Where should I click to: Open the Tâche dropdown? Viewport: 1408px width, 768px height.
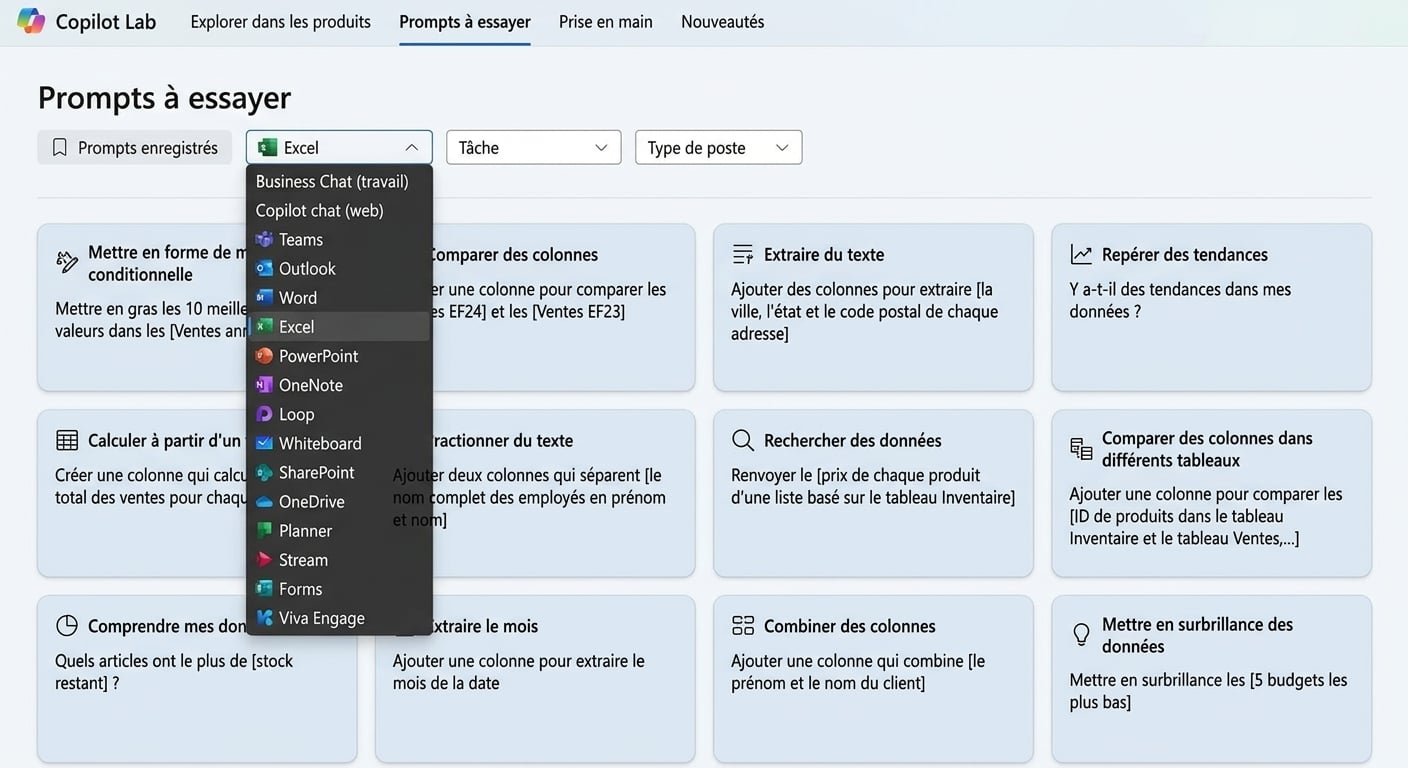(533, 147)
